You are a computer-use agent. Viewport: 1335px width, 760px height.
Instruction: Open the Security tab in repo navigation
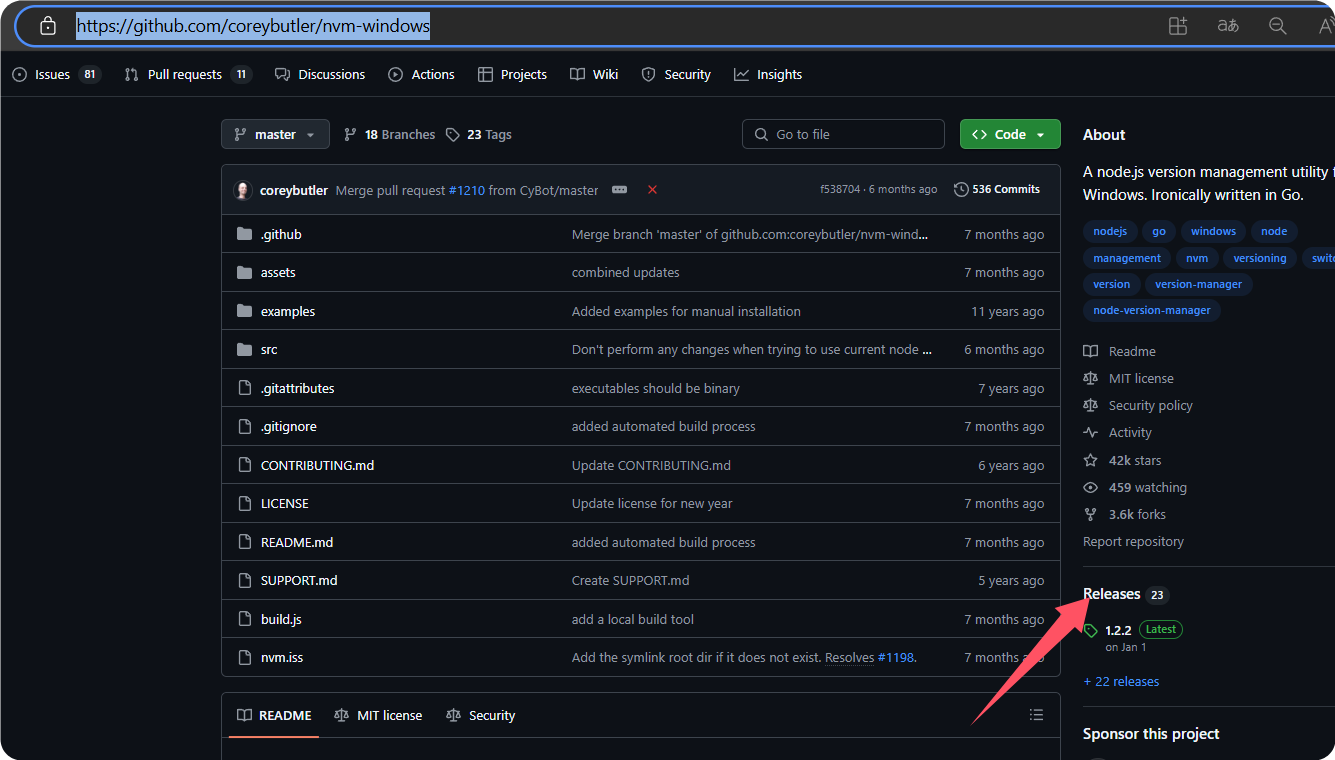coord(676,74)
